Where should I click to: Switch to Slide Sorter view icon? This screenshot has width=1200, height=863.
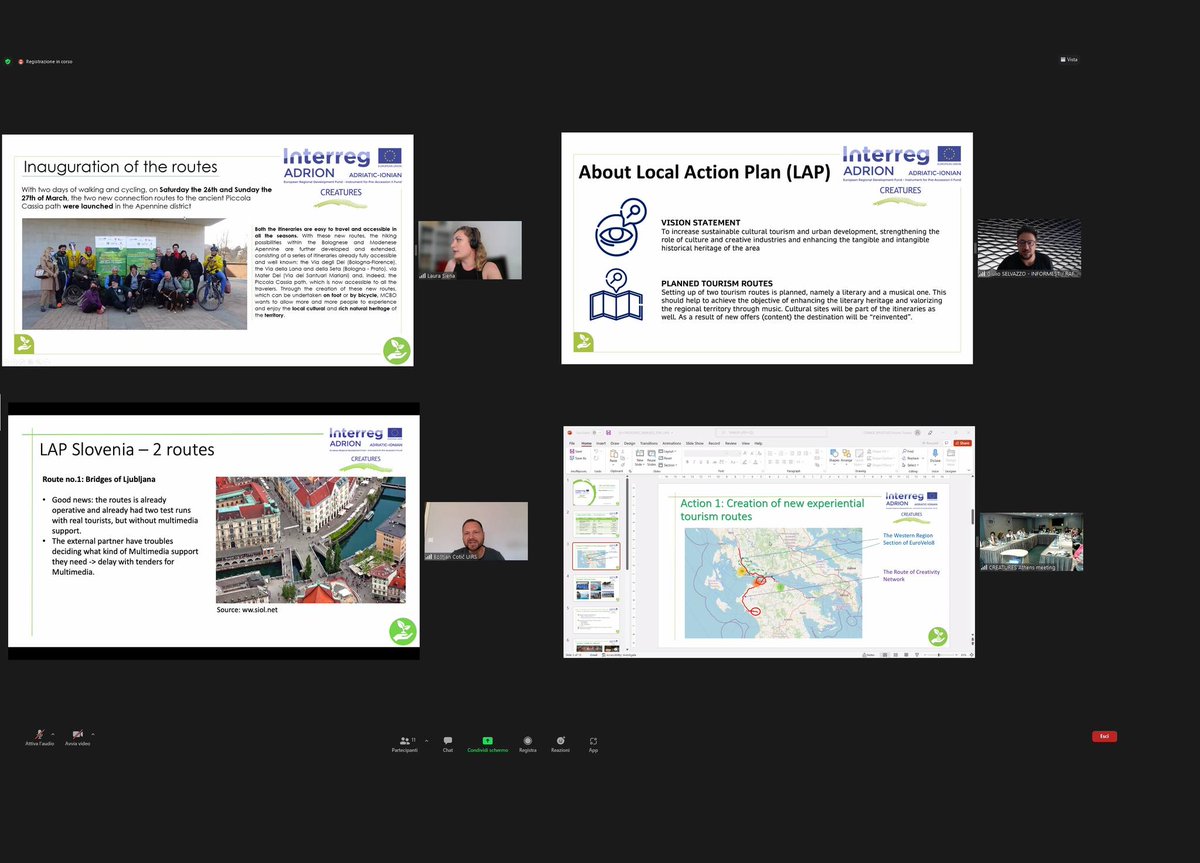click(896, 655)
